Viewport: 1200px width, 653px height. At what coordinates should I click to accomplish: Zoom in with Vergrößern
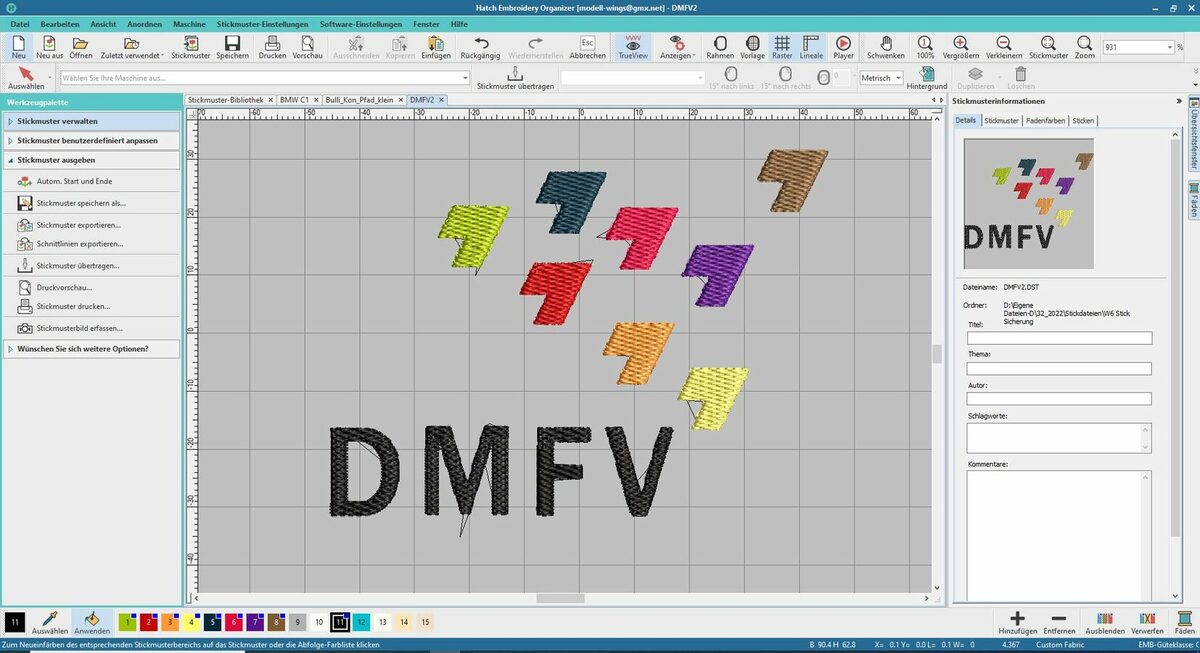tap(961, 47)
